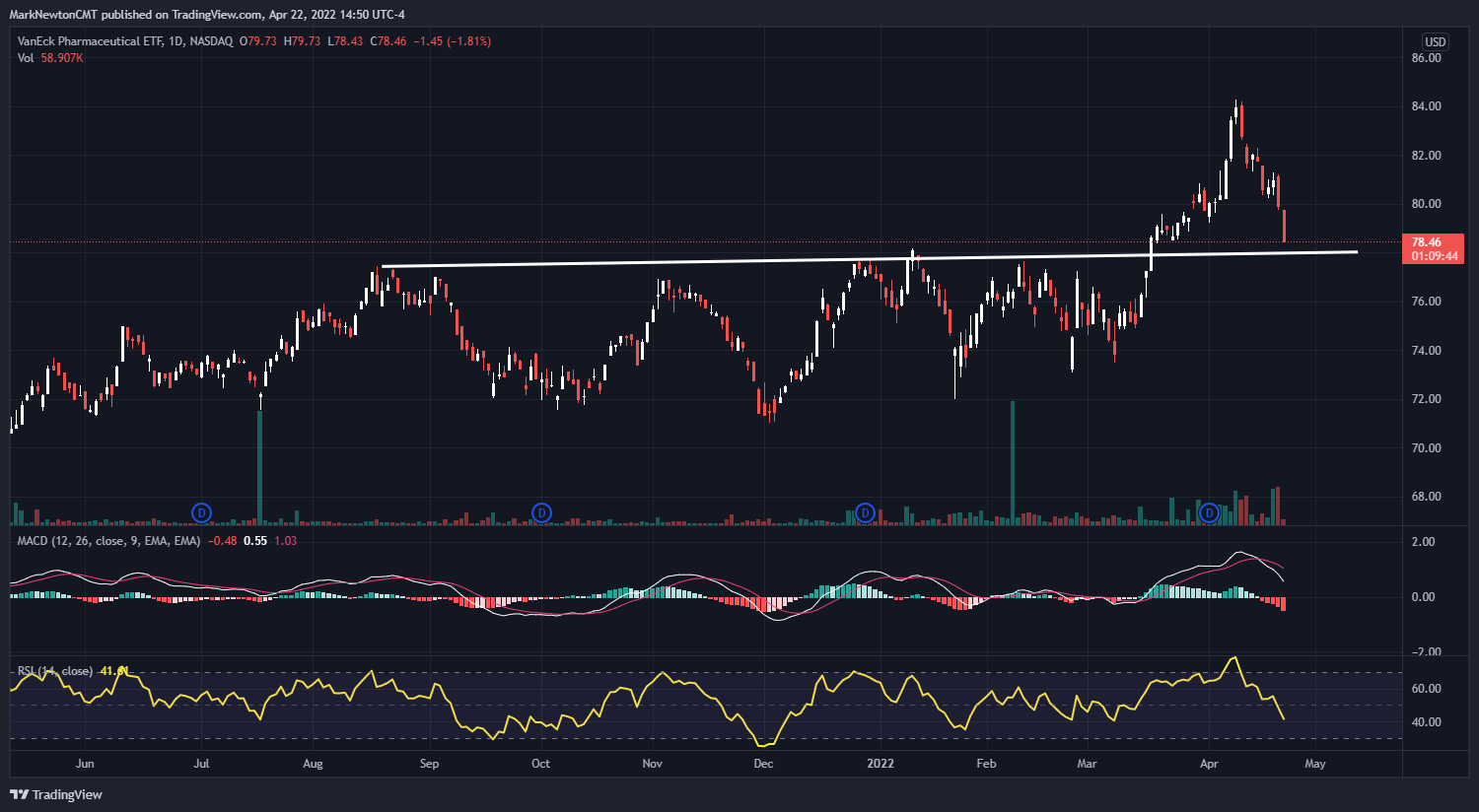Viewport: 1479px width, 812px height.
Task: Click the red 78.46 current price label
Action: [x=1434, y=242]
